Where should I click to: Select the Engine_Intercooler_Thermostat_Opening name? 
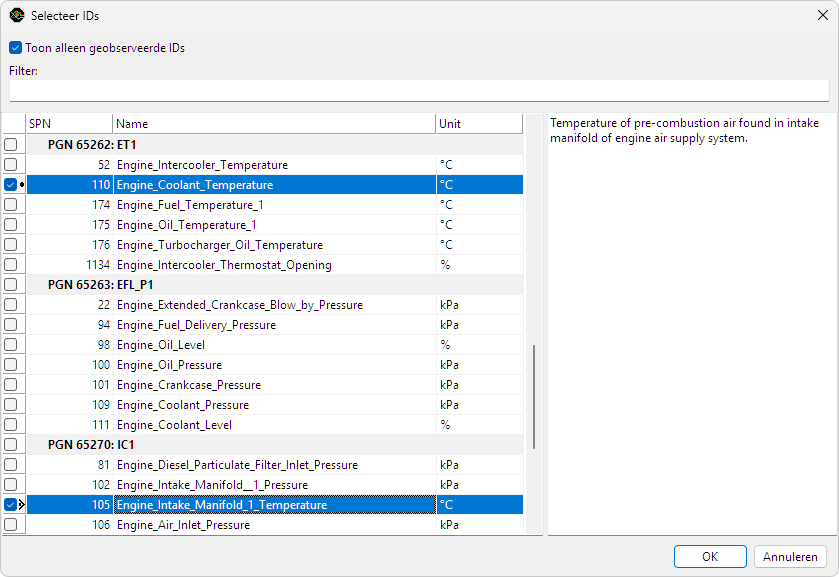click(x=224, y=265)
